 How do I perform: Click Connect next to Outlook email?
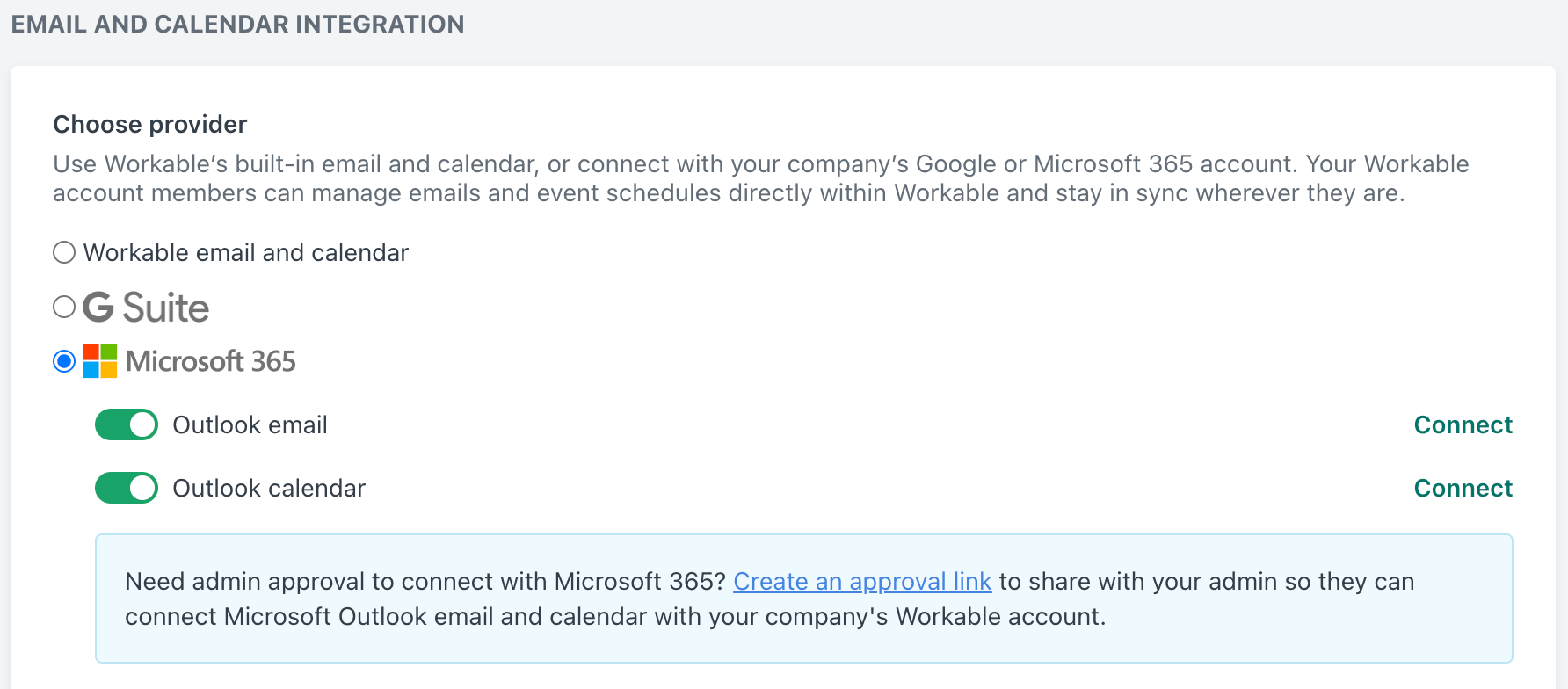1463,424
